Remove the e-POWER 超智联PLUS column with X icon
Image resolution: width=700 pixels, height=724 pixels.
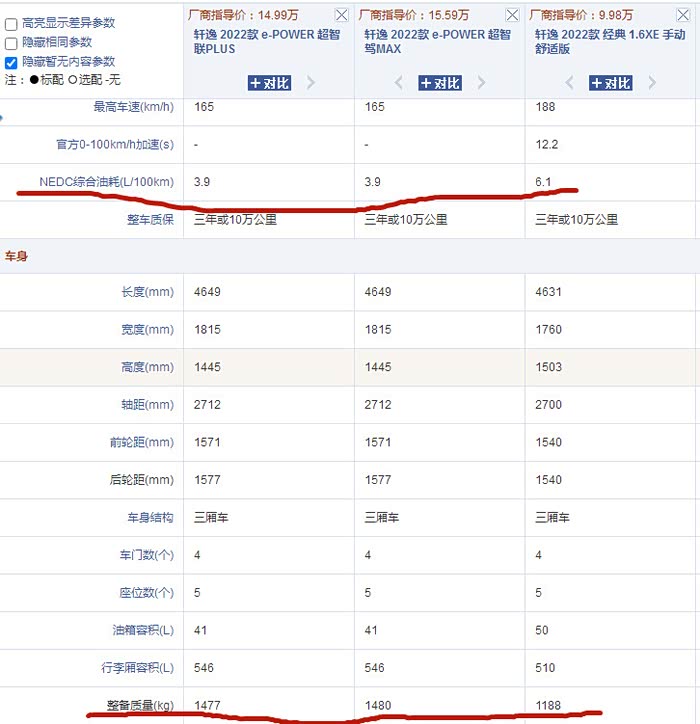click(x=341, y=15)
